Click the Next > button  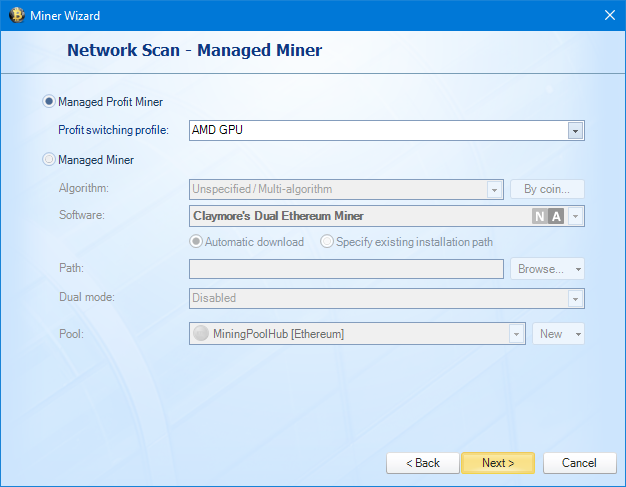[498, 463]
